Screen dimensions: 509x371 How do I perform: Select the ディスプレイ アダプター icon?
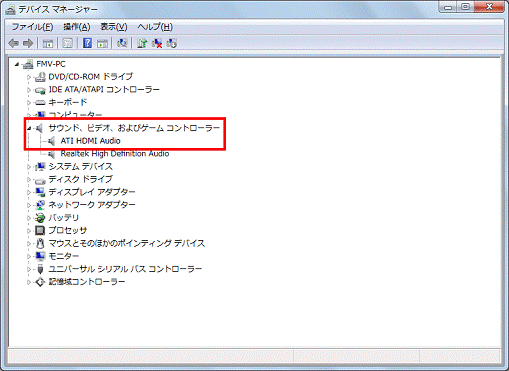tap(40, 192)
